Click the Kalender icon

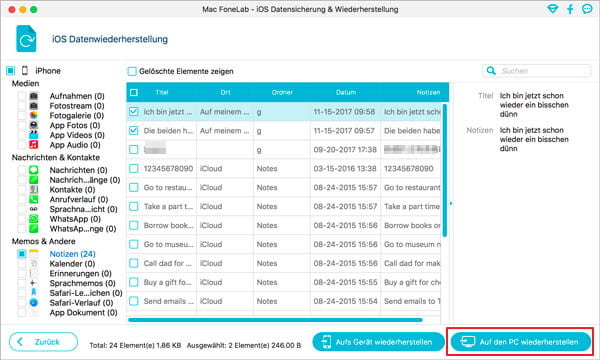click(34, 264)
